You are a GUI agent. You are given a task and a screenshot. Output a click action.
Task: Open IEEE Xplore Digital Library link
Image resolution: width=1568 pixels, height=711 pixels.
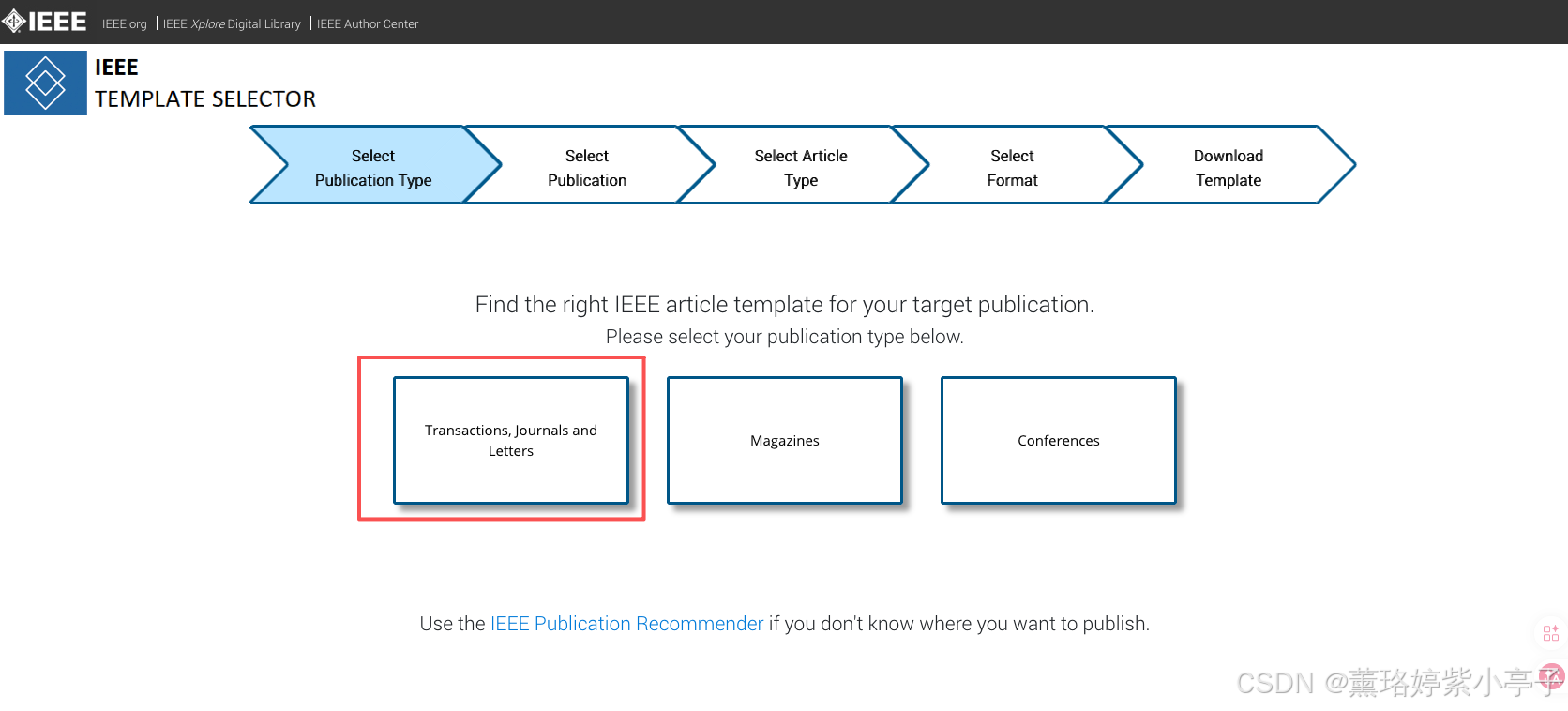[x=232, y=24]
